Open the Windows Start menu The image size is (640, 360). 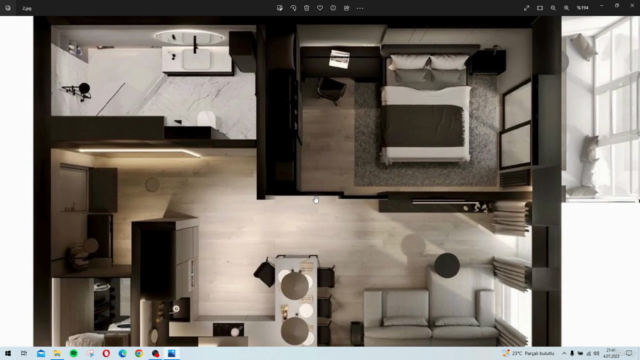click(x=8, y=353)
